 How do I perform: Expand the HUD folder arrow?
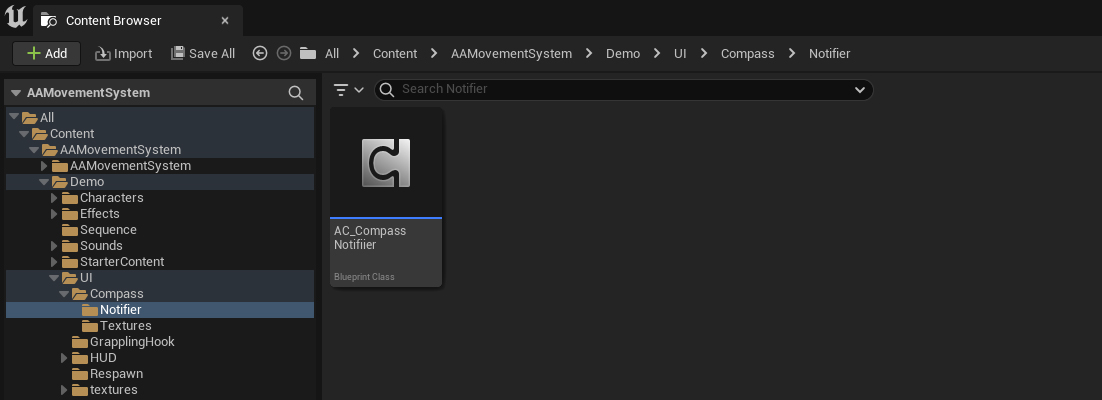(64, 358)
